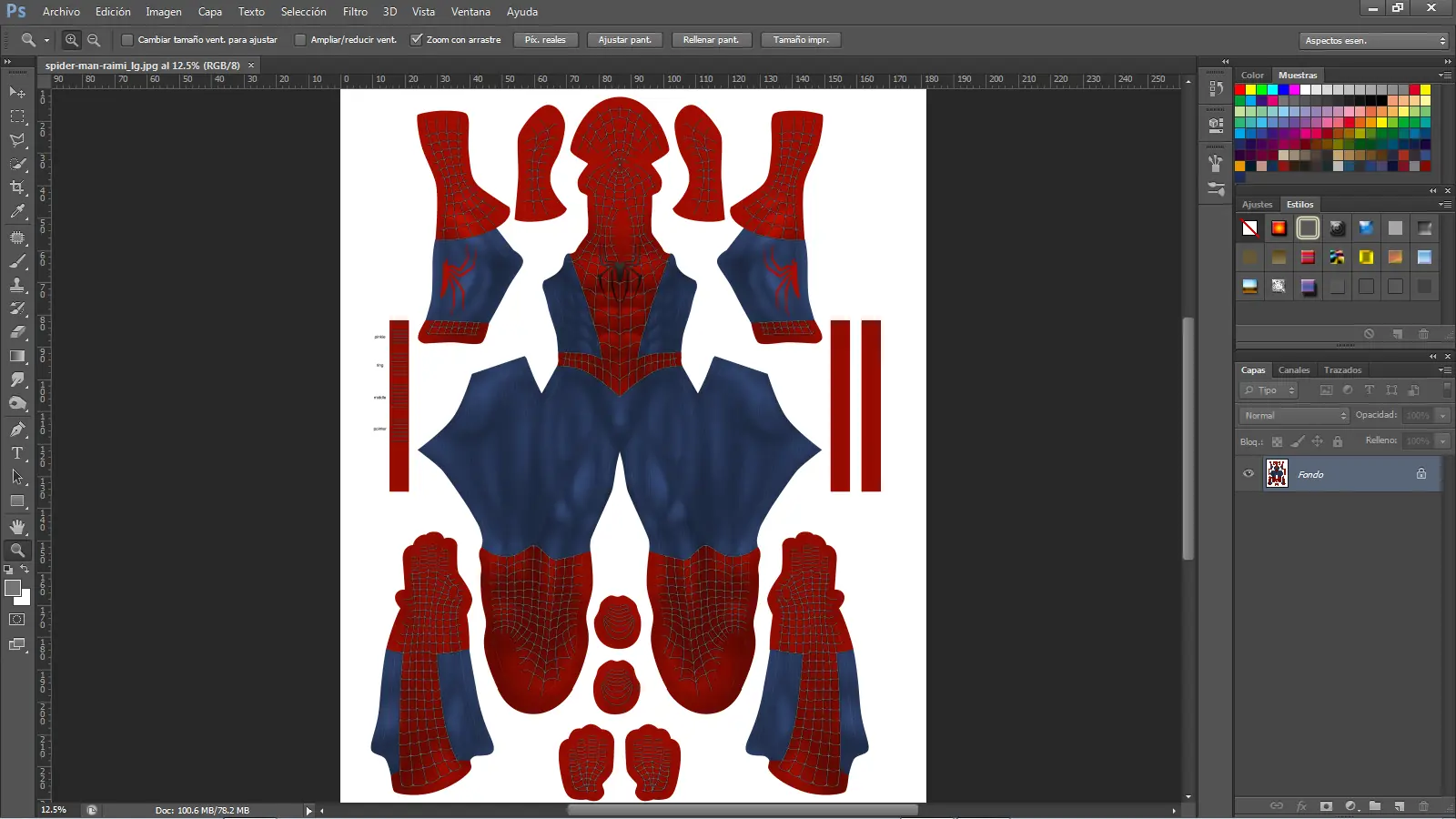
Task: Select the Clone Stamp tool
Action: tap(17, 285)
